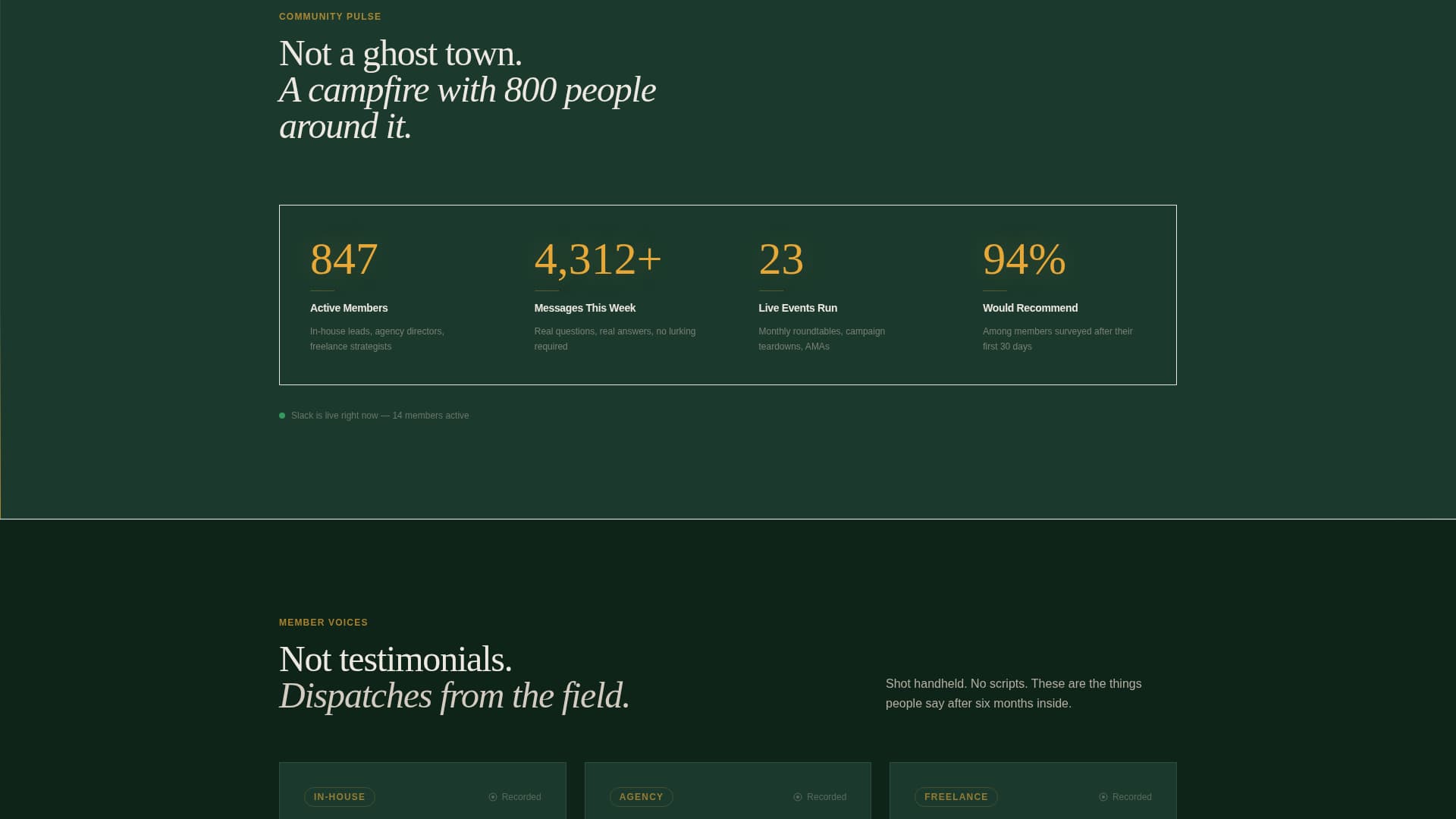Click the Recorded icon on the In-House card
Image resolution: width=1456 pixels, height=819 pixels.
click(x=493, y=797)
